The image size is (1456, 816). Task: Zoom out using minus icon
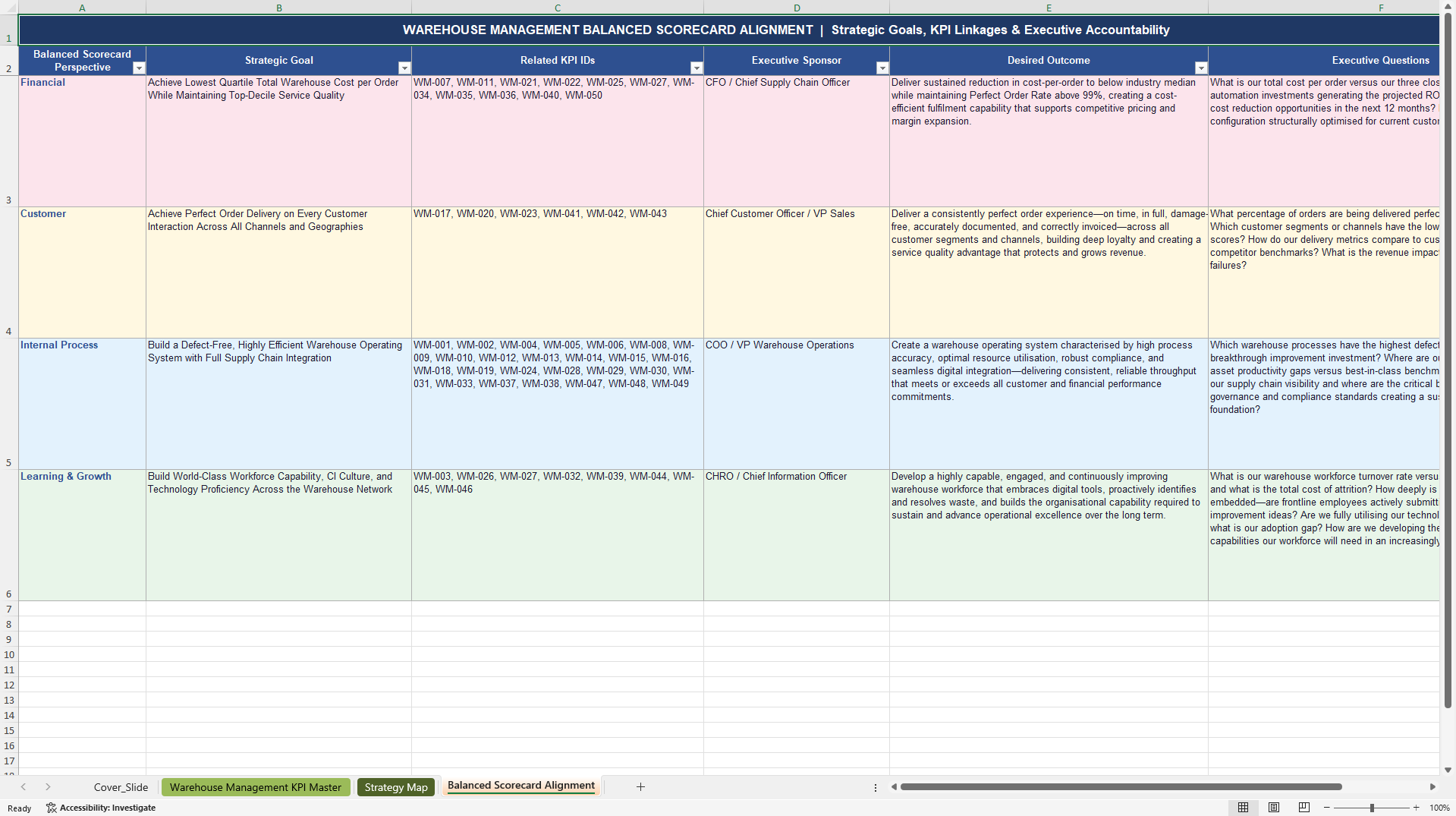[1326, 808]
